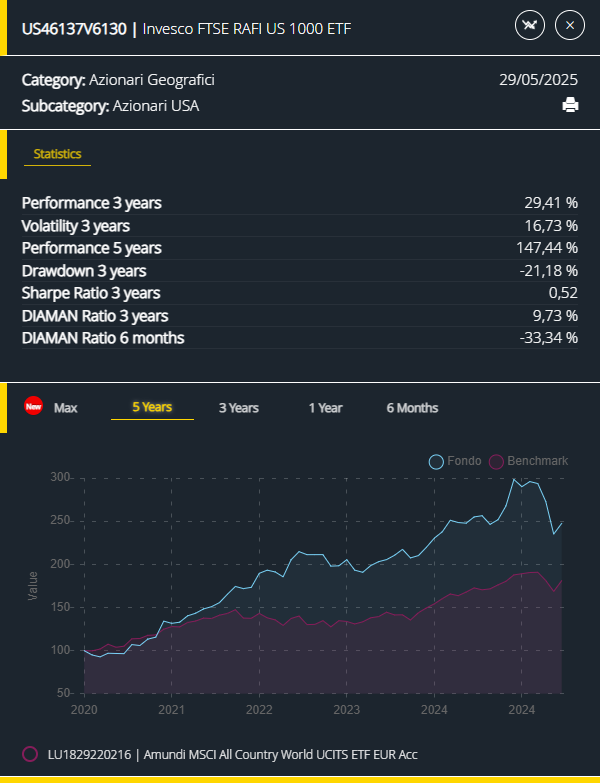Toggle Fondo series via legend label
The height and width of the screenshot is (783, 600).
[464, 461]
